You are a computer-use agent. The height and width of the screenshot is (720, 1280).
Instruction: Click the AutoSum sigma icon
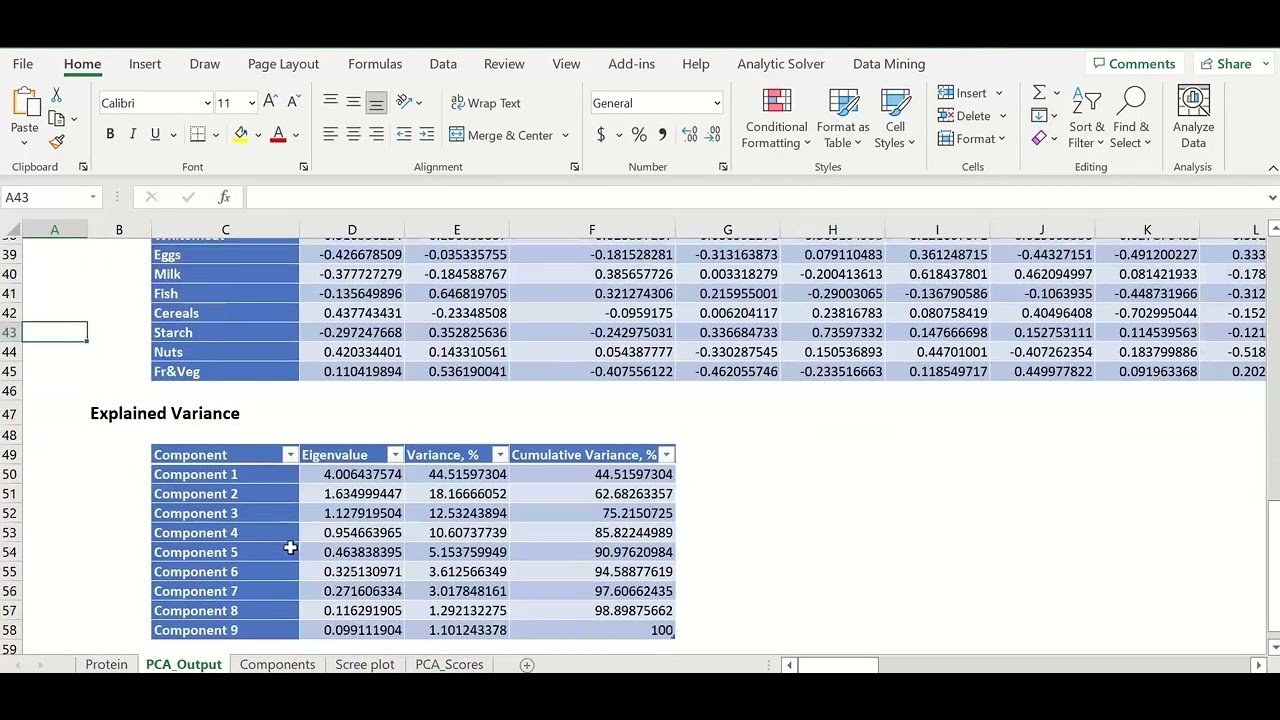coord(1039,93)
